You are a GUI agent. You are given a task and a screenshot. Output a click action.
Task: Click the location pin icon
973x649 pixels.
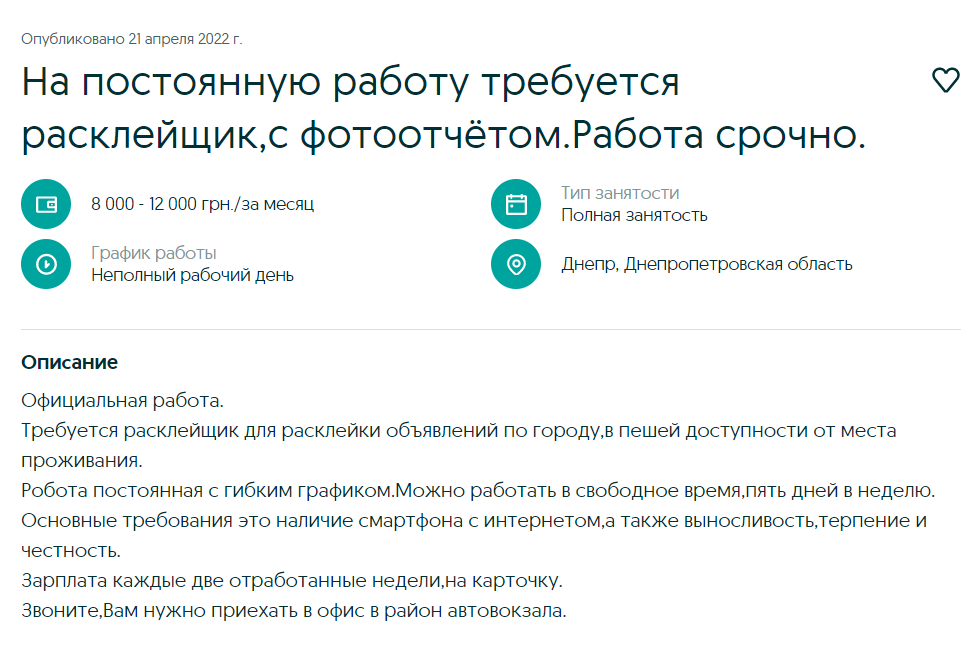(516, 264)
